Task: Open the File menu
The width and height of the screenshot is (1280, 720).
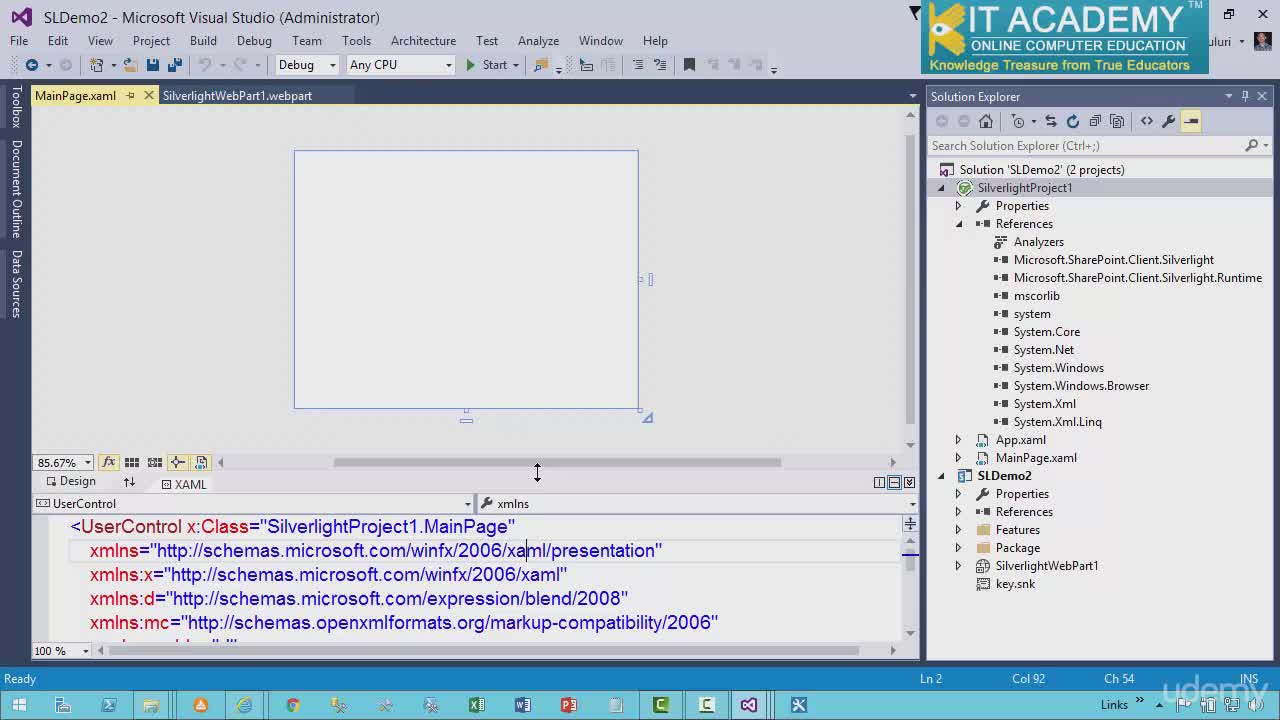Action: click(x=19, y=41)
